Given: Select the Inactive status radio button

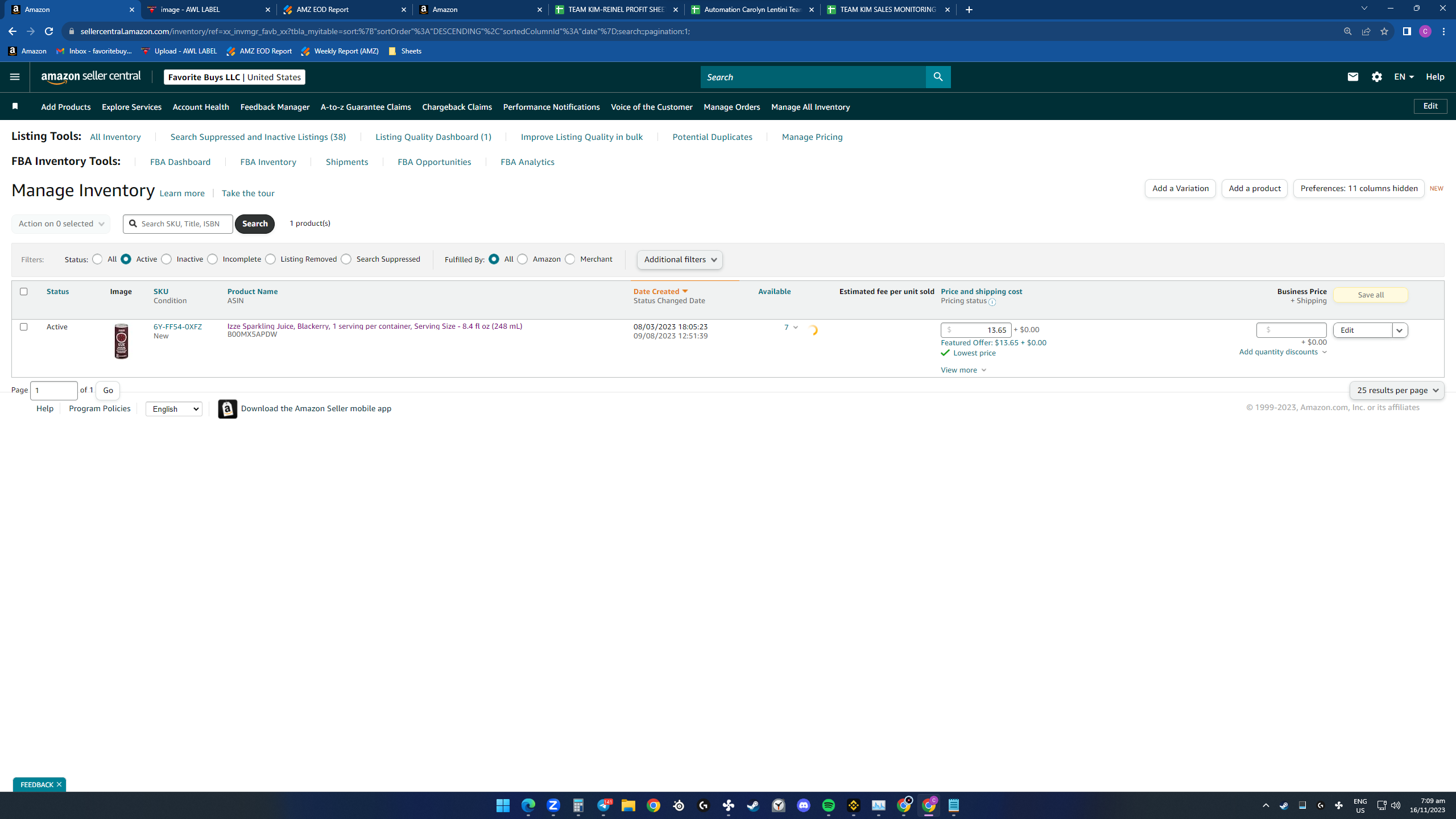Looking at the screenshot, I should click(x=166, y=259).
